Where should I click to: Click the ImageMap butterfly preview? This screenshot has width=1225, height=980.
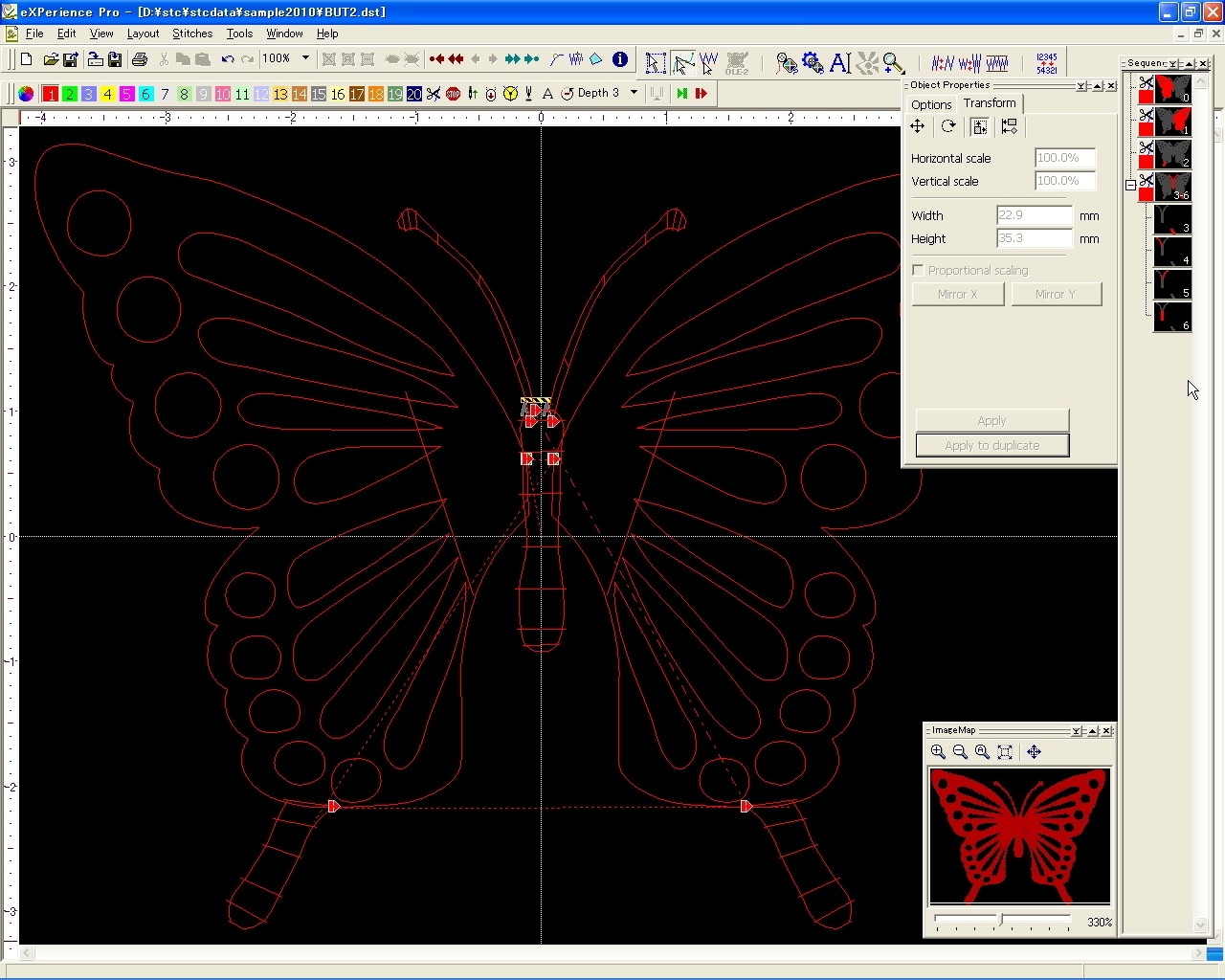point(1019,835)
